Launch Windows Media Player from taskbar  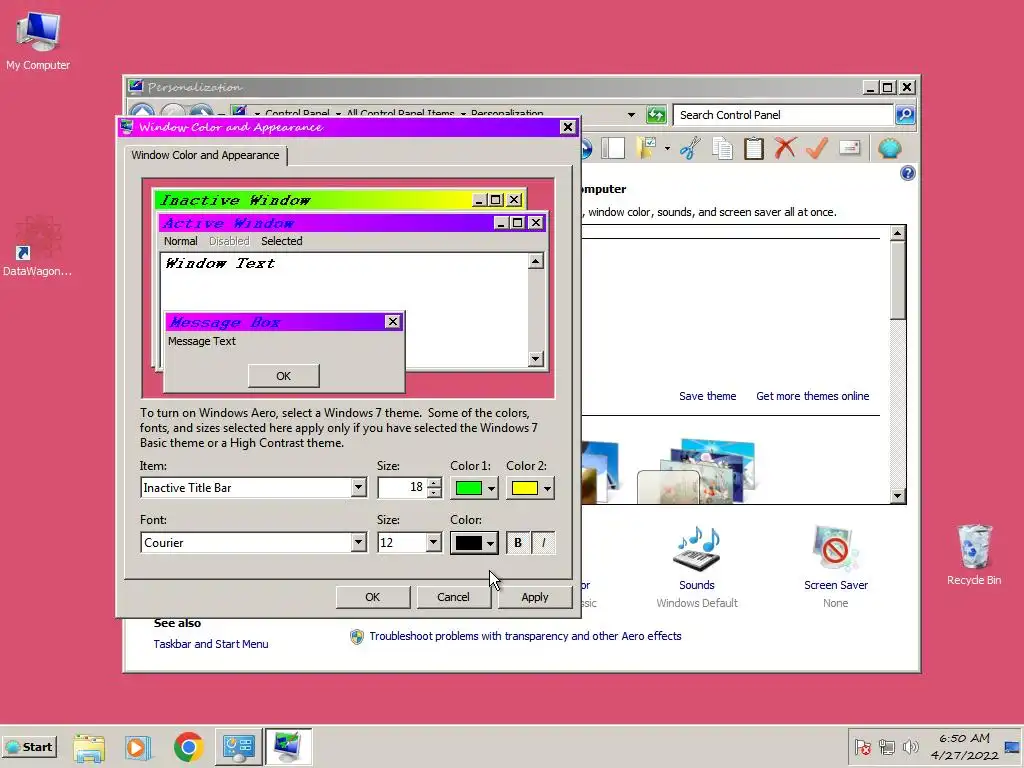pos(138,747)
